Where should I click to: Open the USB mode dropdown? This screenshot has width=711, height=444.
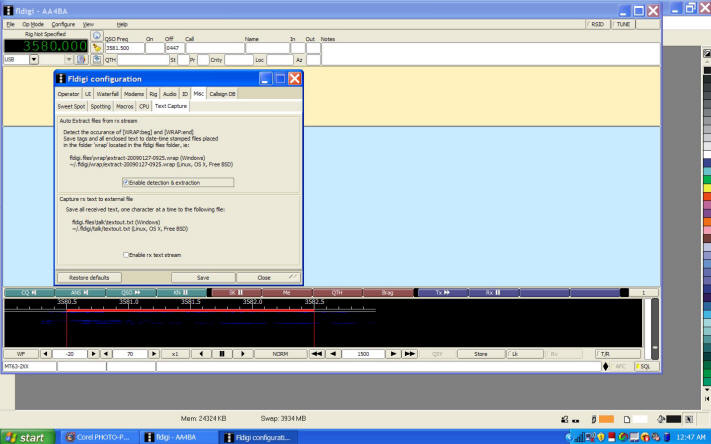(x=34, y=59)
